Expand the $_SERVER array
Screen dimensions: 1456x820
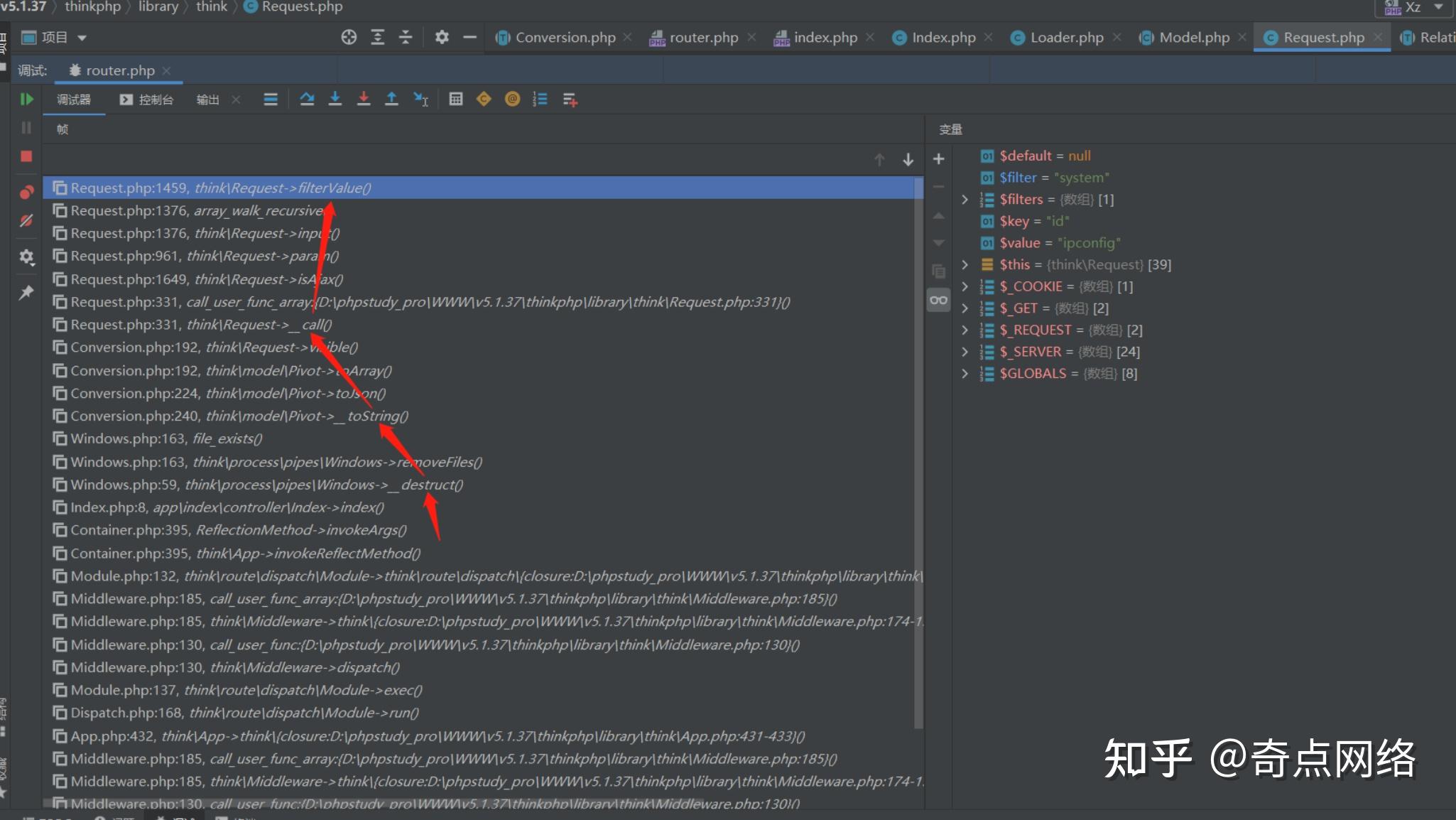(x=965, y=351)
